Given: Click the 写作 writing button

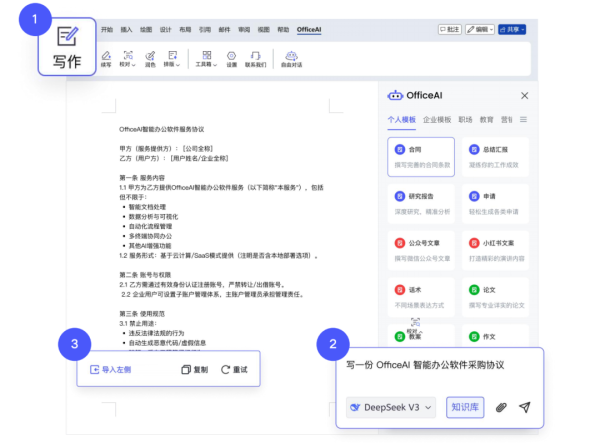Looking at the screenshot, I should (x=67, y=47).
